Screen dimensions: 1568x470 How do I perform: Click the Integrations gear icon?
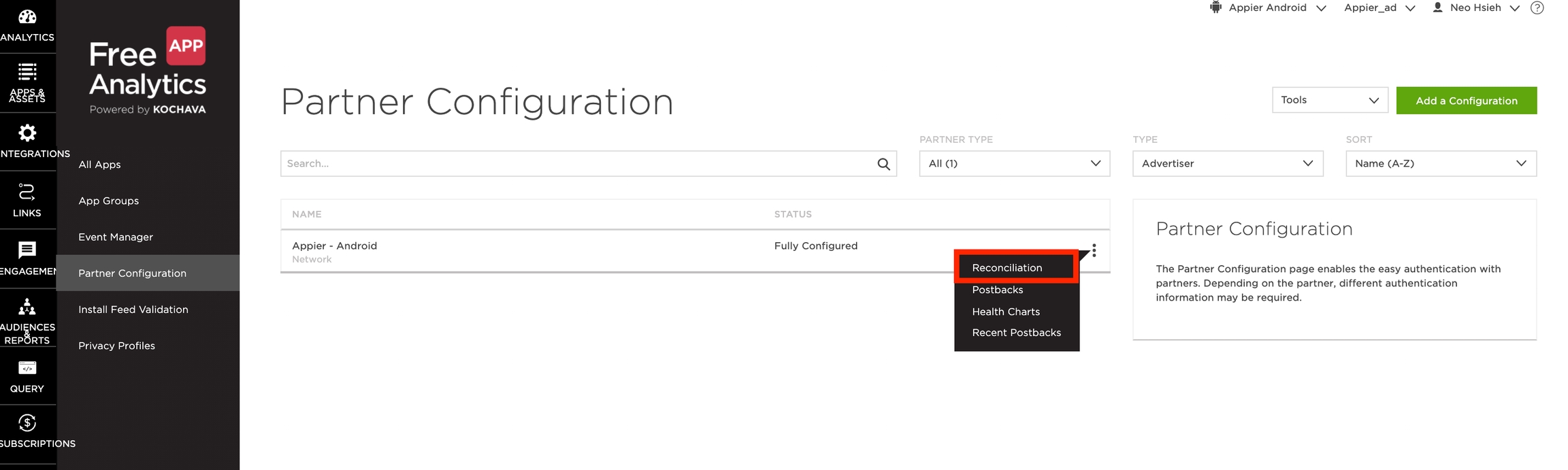(27, 133)
